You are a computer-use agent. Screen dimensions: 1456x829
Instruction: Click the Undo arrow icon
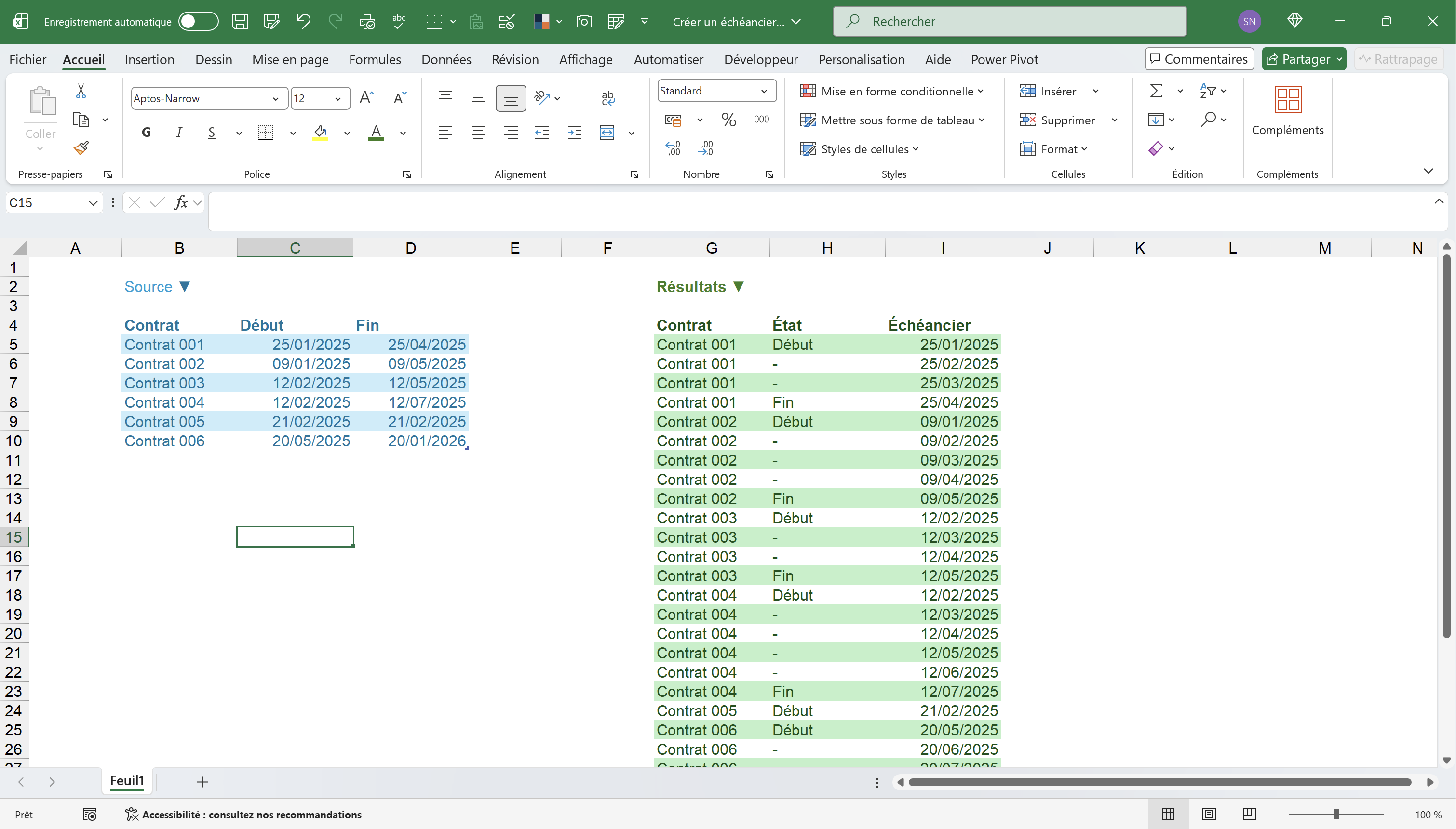pos(303,22)
